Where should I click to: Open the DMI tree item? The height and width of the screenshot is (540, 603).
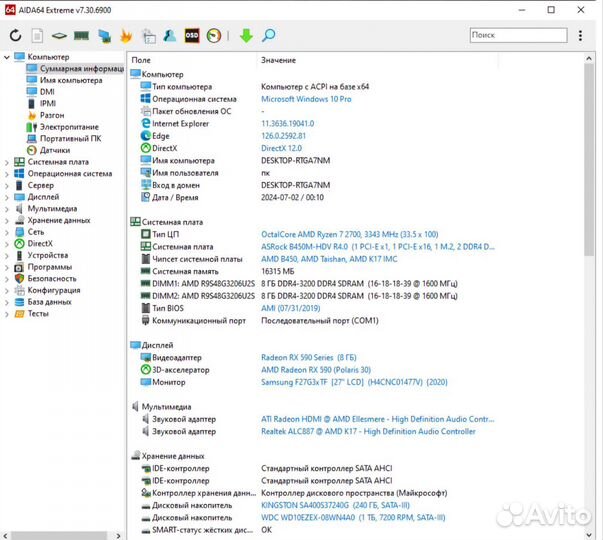pos(41,92)
